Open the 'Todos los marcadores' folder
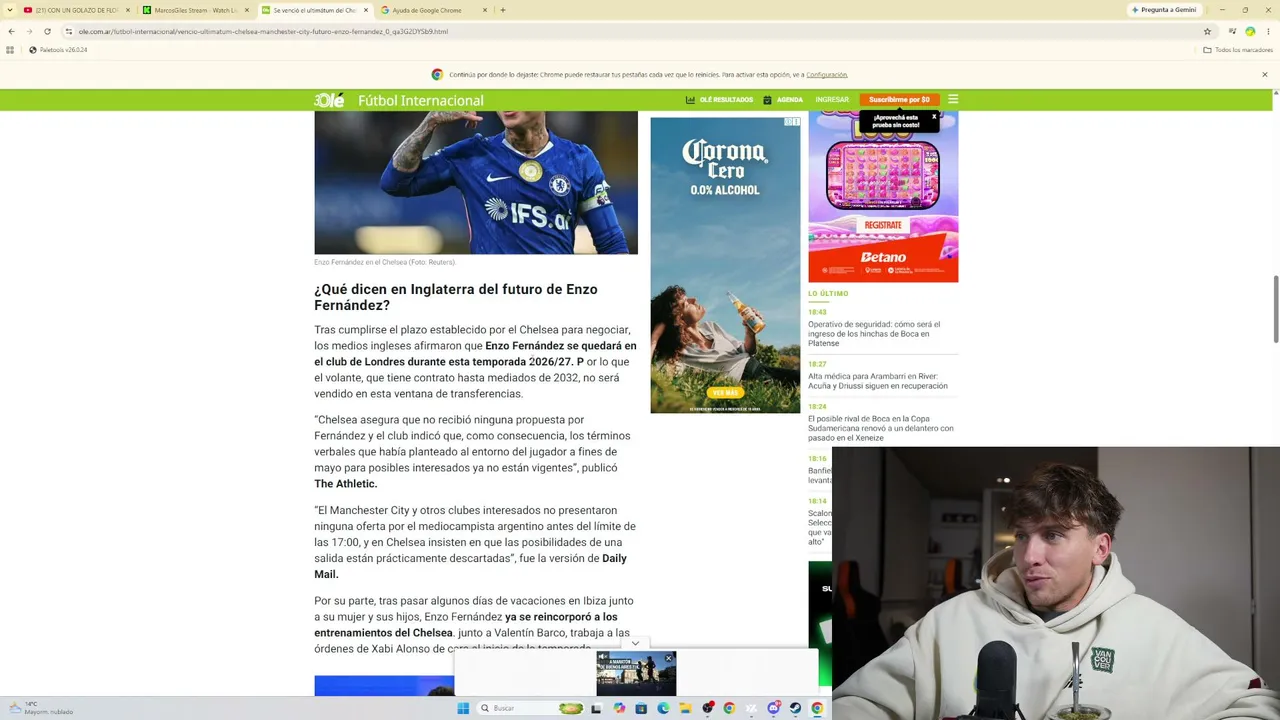This screenshot has height=720, width=1280. click(x=1237, y=50)
